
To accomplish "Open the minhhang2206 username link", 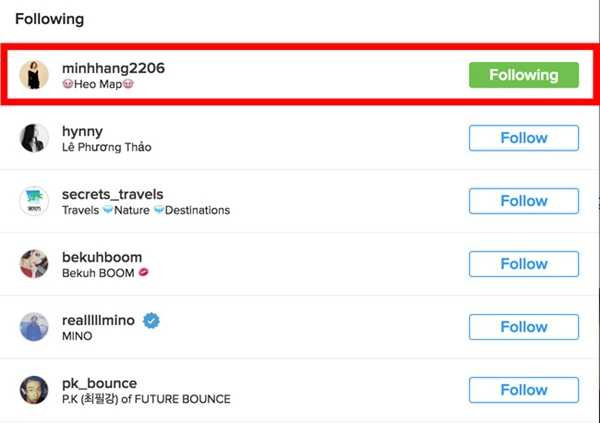I will tap(113, 68).
